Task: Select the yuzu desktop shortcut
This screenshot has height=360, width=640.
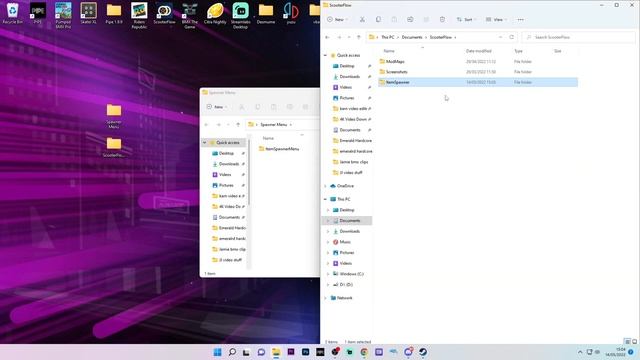Action: [291, 13]
